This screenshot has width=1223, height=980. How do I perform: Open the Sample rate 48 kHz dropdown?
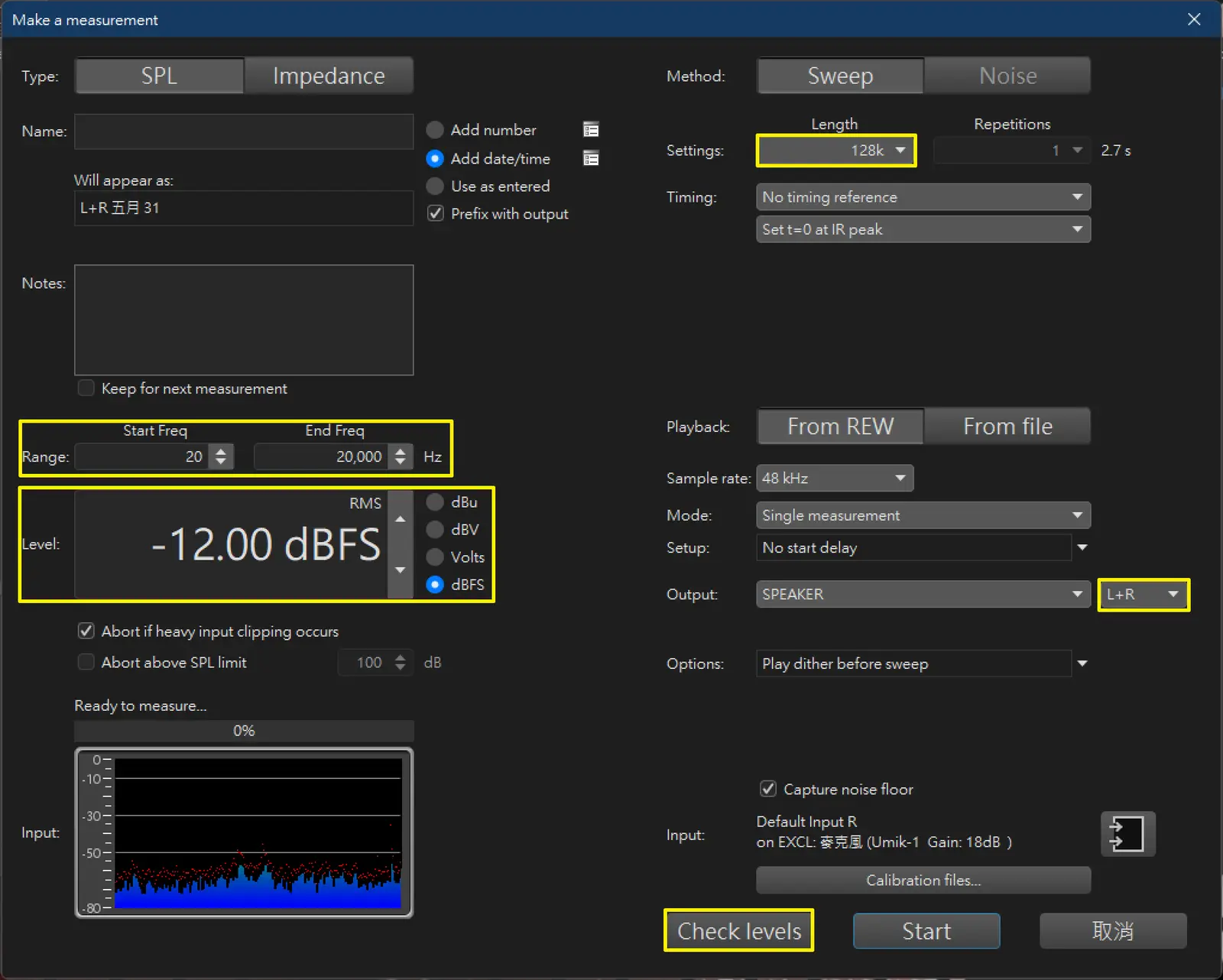tap(835, 479)
